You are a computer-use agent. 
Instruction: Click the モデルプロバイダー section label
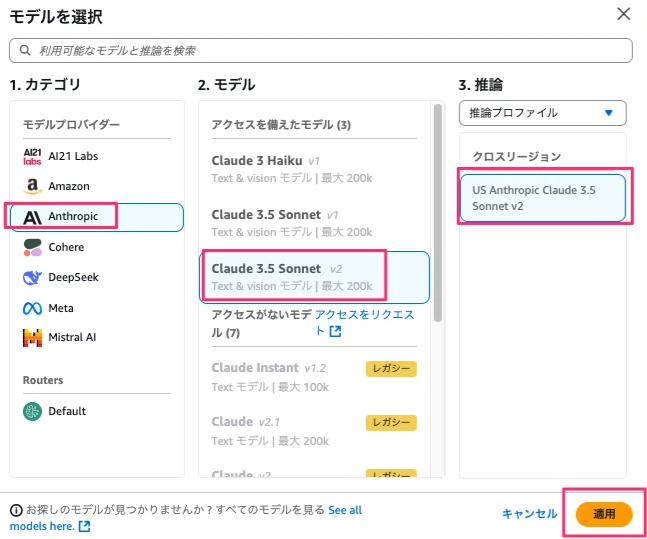[71, 125]
